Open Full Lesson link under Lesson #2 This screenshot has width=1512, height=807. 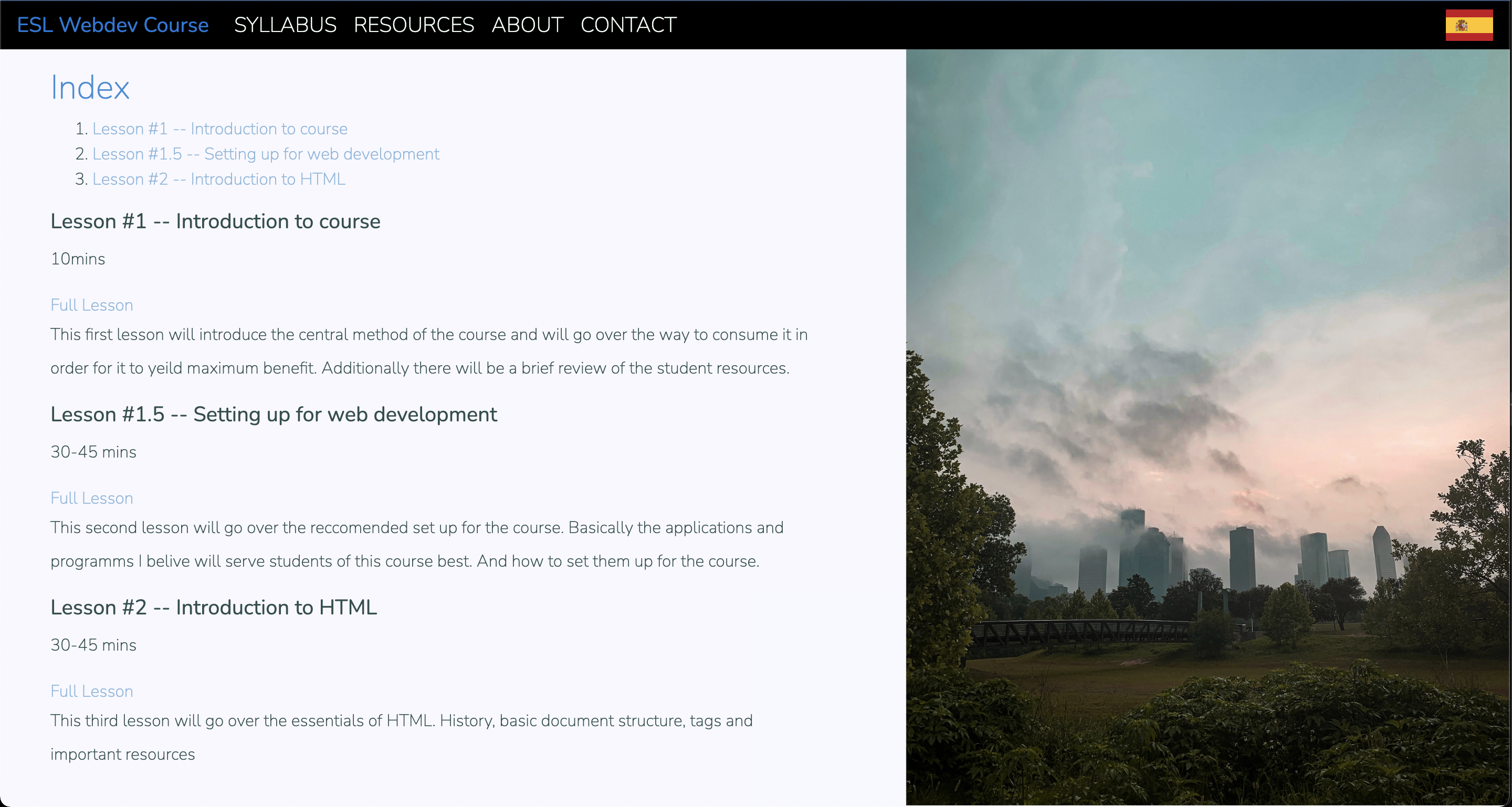coord(91,692)
